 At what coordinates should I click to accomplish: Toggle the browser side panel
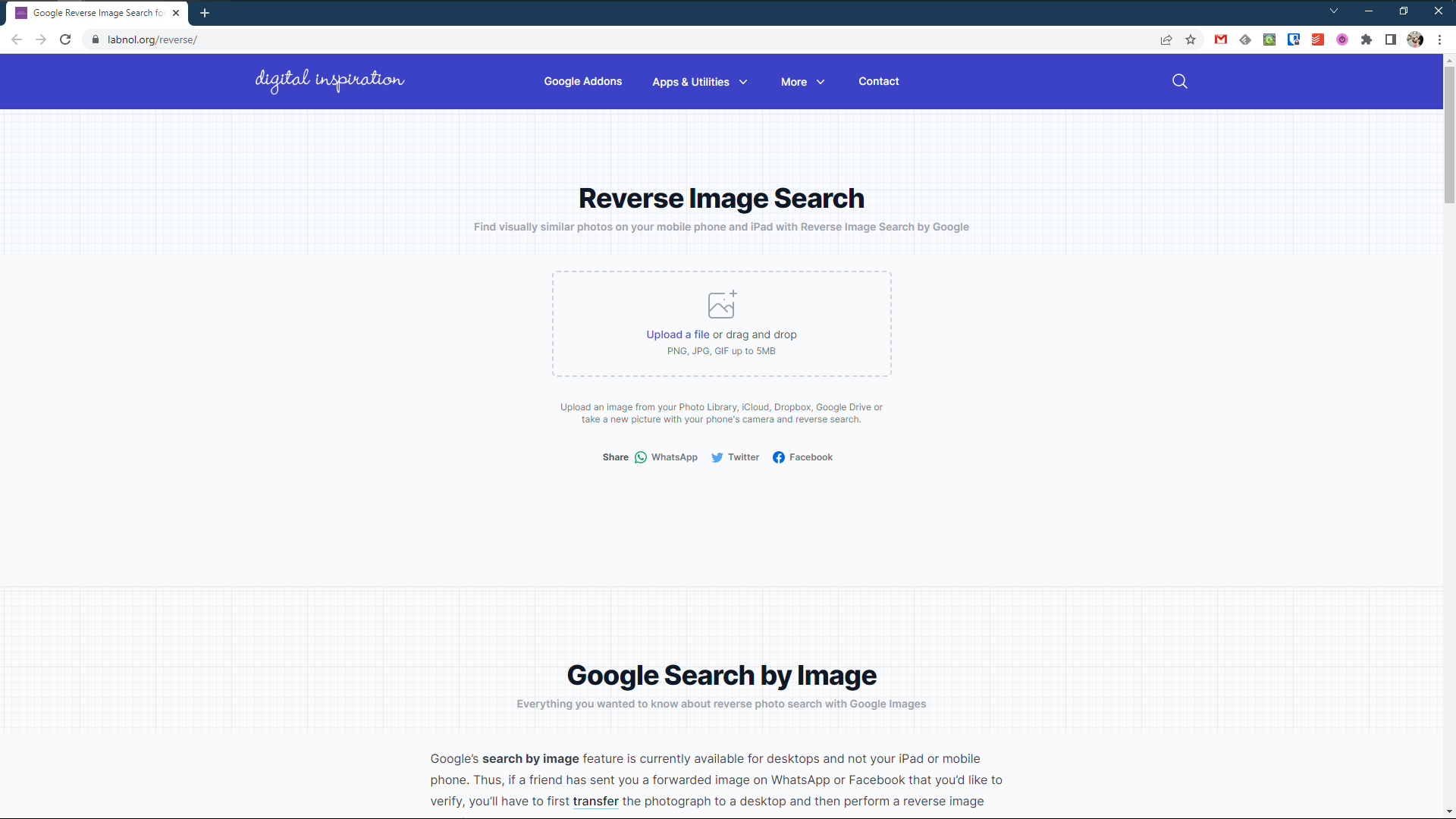[x=1391, y=39]
